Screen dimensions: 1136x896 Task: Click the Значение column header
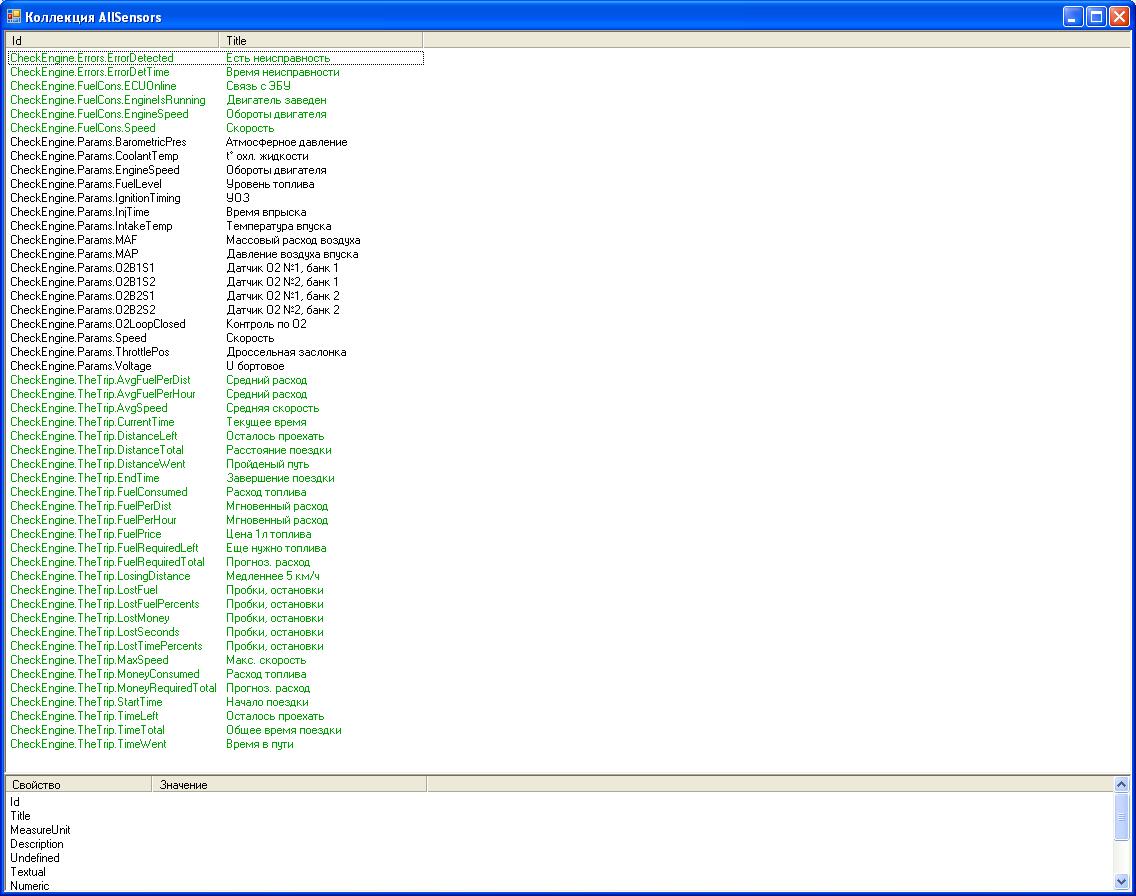coord(290,785)
